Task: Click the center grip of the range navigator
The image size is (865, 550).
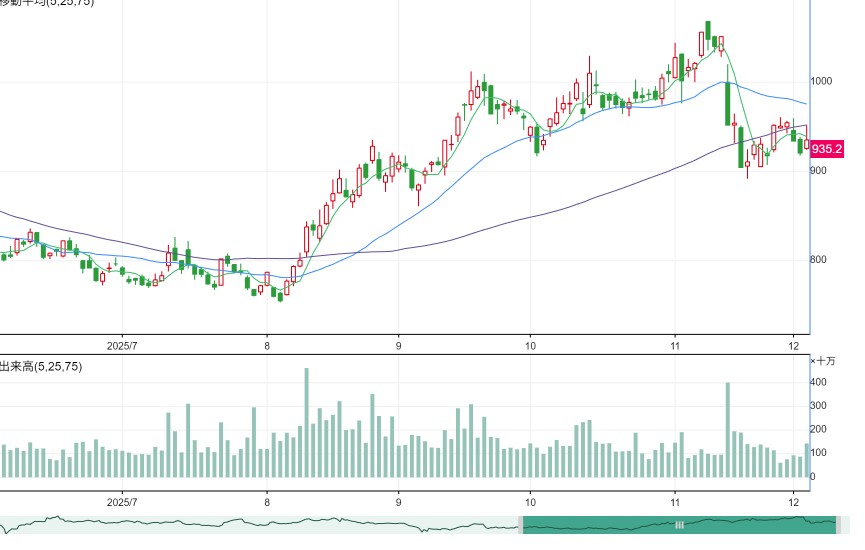Action: pyautogui.click(x=680, y=525)
